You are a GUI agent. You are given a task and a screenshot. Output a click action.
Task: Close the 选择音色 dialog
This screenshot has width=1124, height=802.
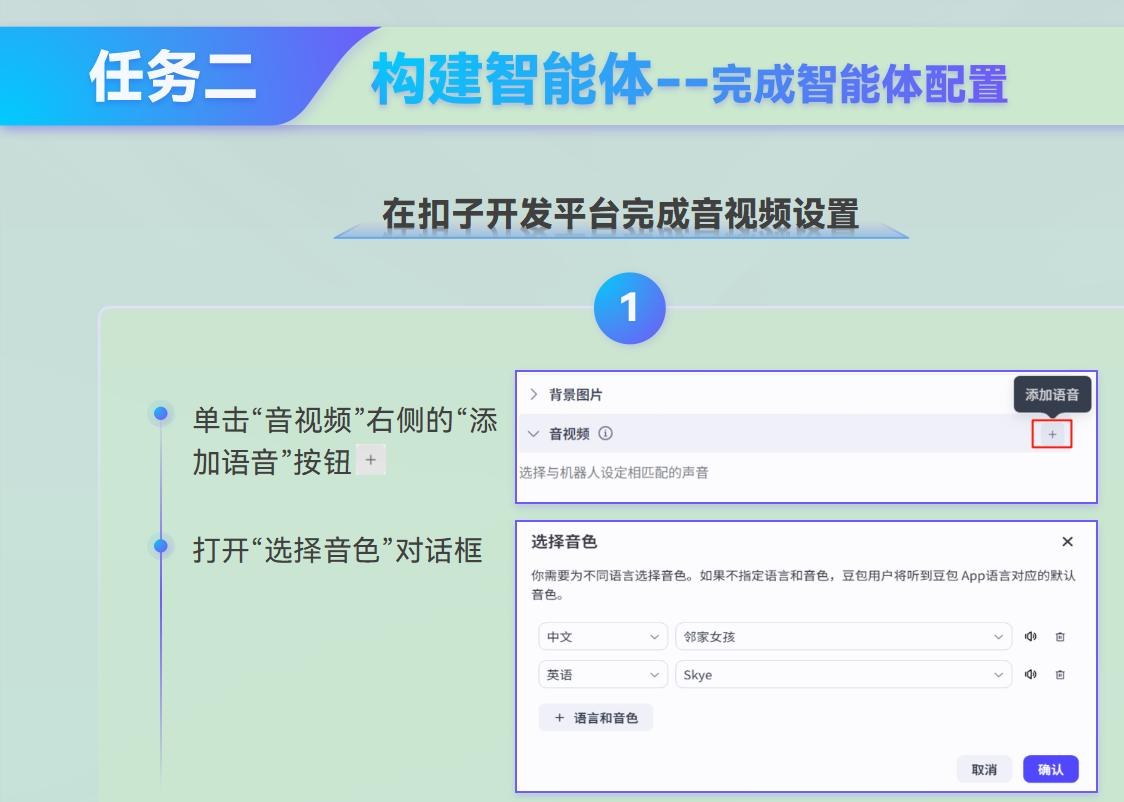(x=1067, y=542)
